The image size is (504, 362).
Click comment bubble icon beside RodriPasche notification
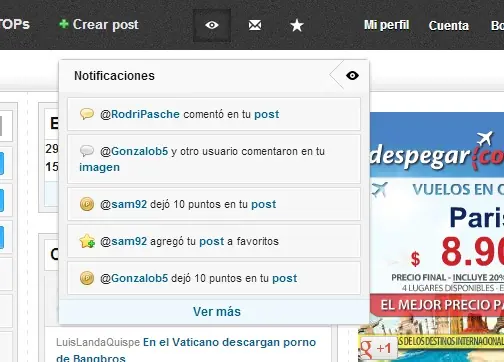(87, 114)
